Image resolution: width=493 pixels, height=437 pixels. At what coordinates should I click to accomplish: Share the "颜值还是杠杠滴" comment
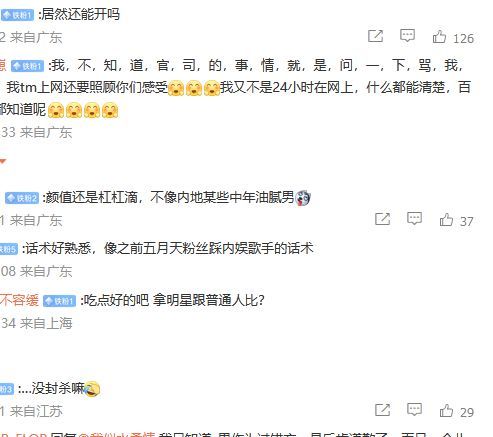pos(382,219)
